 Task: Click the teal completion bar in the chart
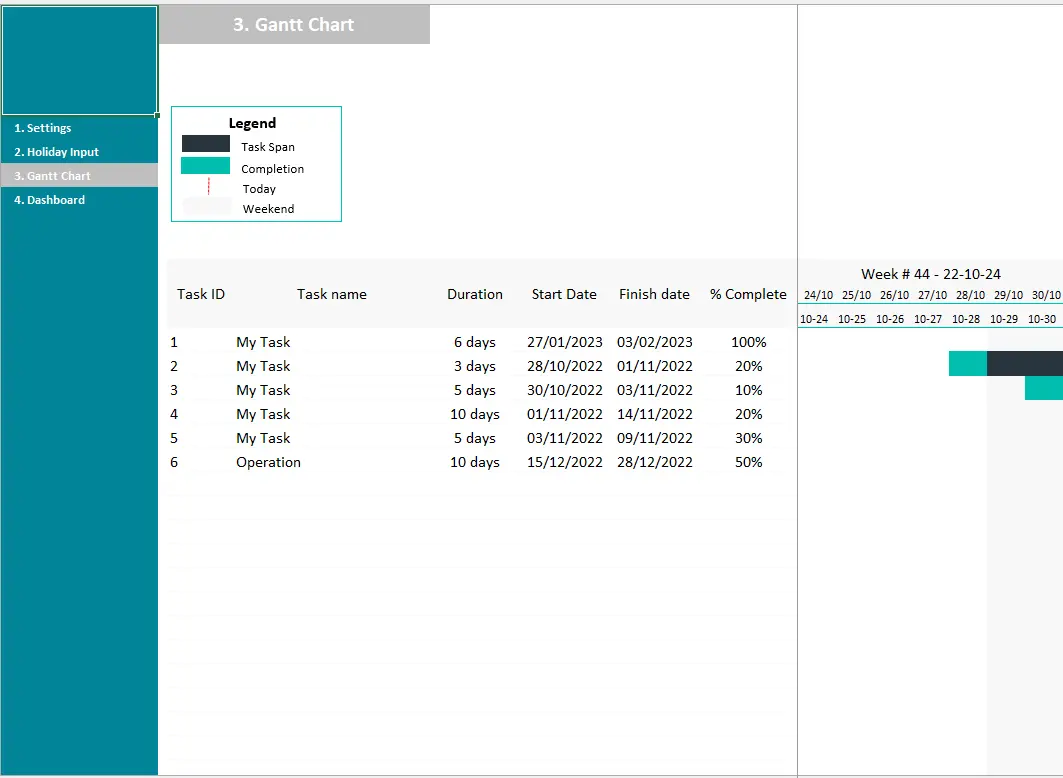tap(967, 363)
